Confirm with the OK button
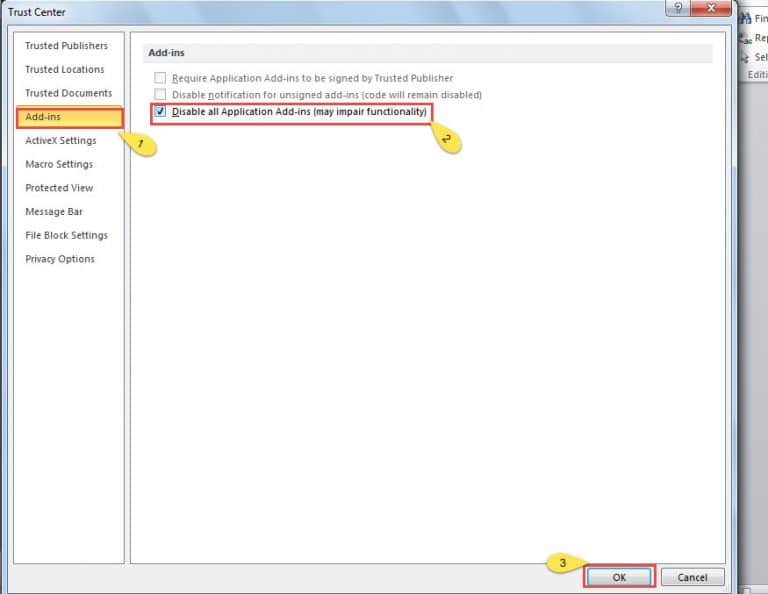The width and height of the screenshot is (768, 594). point(619,577)
